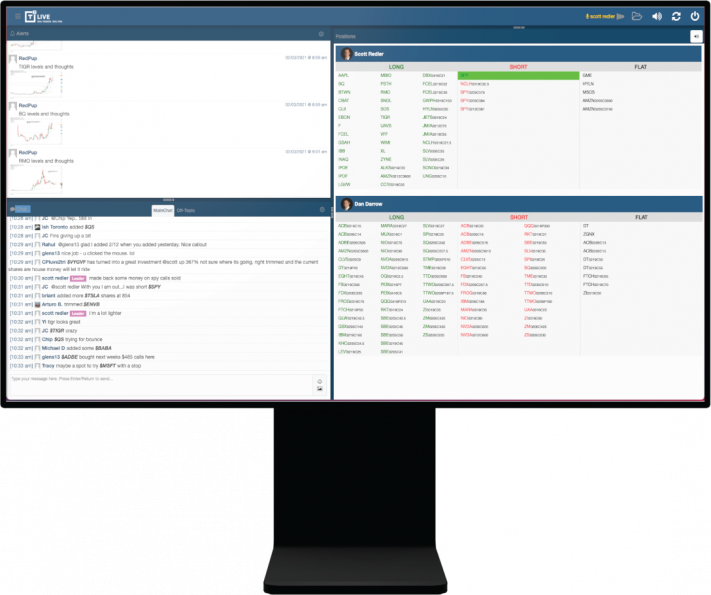Click LONG column header under Scott Redler
The image size is (711, 595).
click(x=396, y=67)
